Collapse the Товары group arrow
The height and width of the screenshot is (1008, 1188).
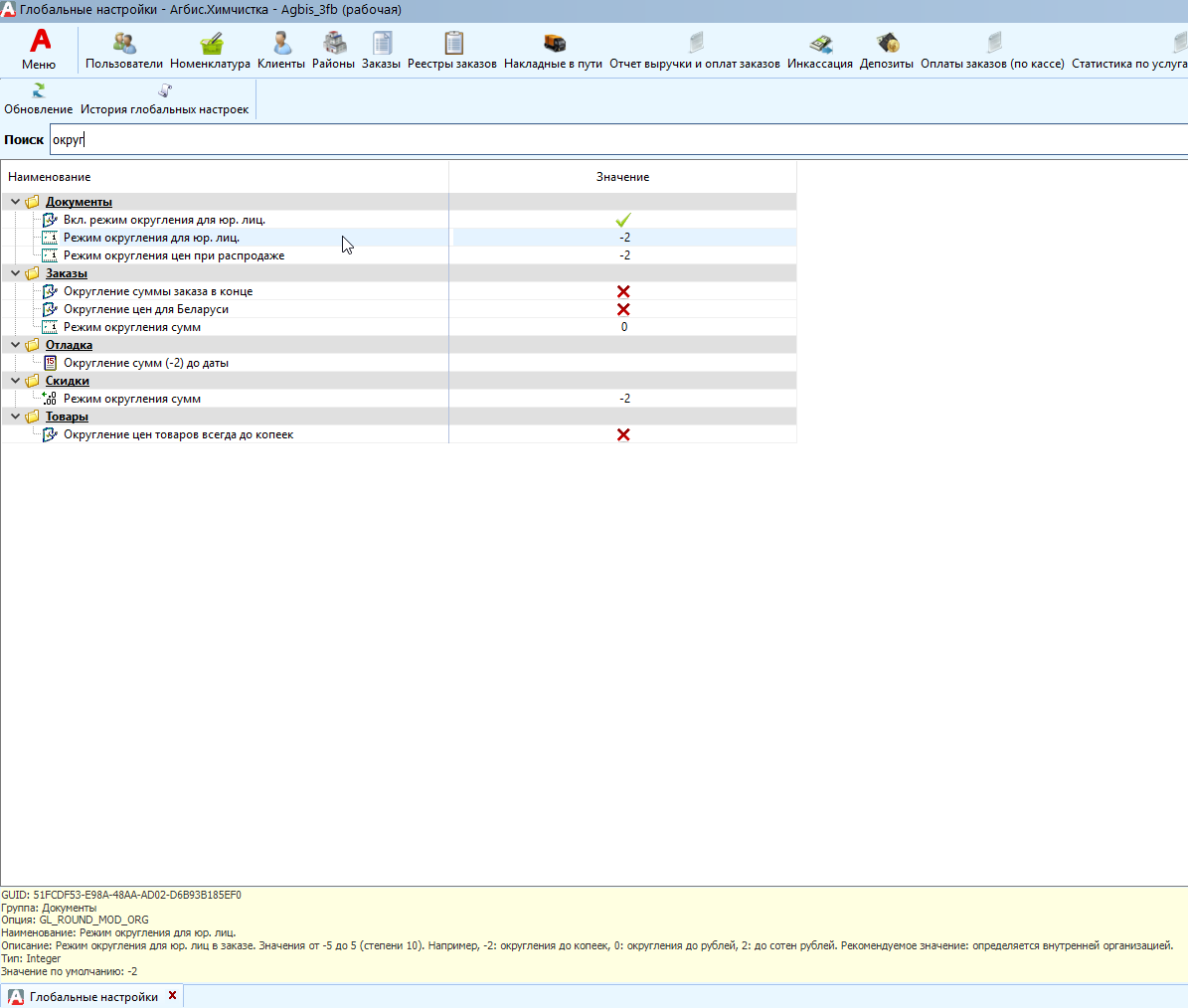pyautogui.click(x=15, y=417)
